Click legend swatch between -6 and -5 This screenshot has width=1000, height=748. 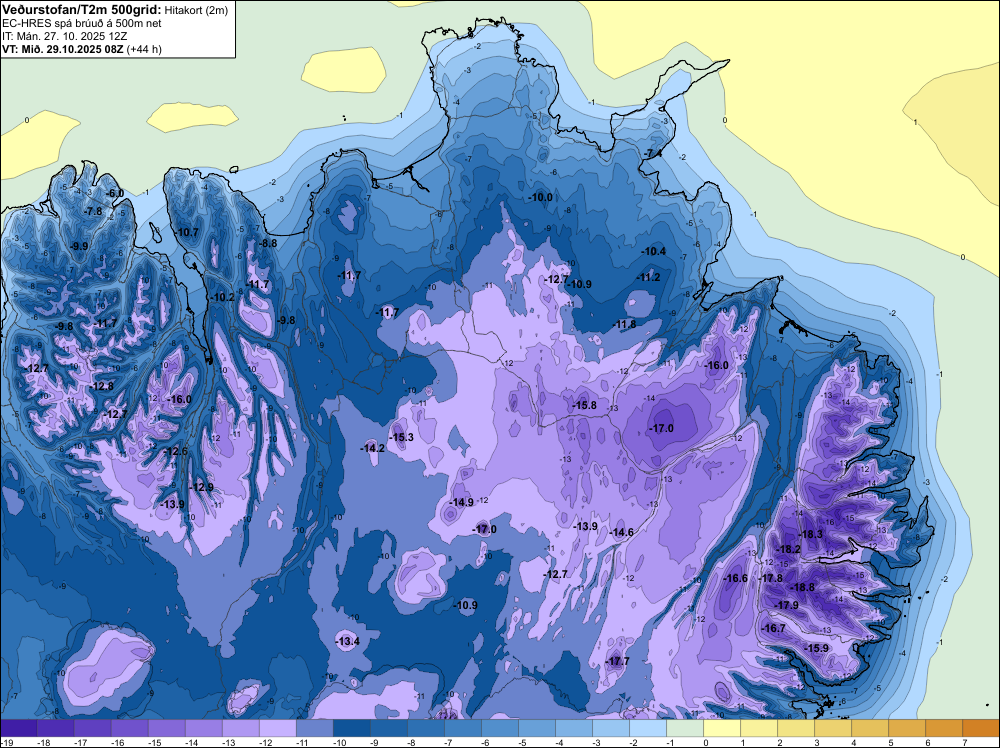pos(499,728)
